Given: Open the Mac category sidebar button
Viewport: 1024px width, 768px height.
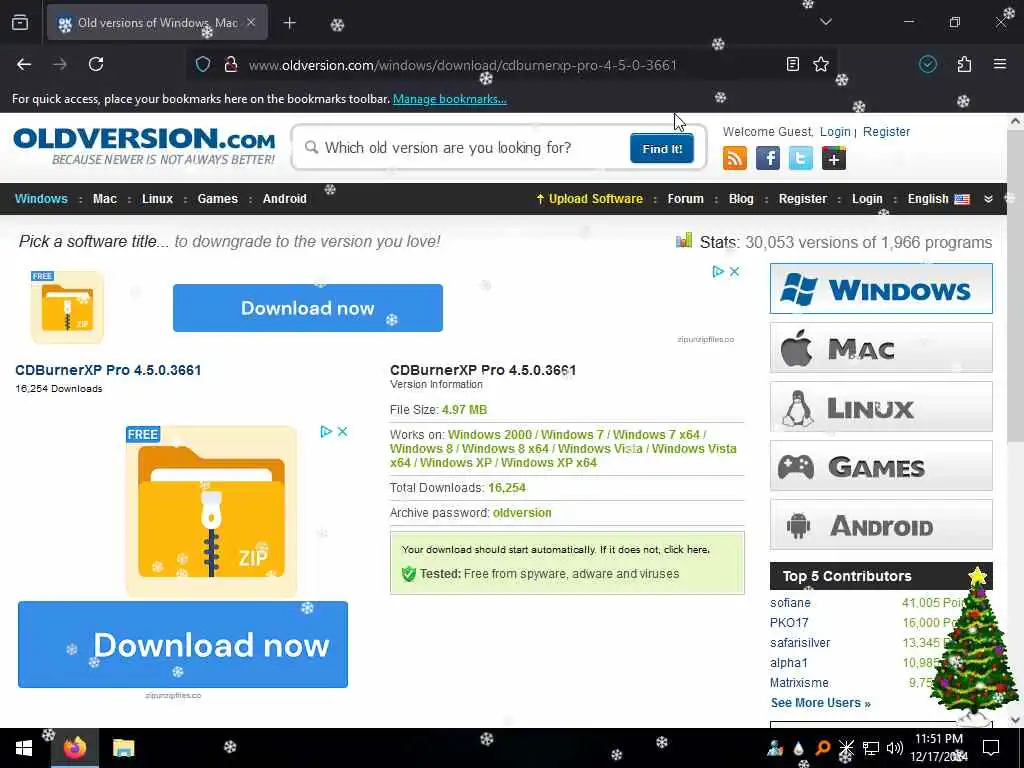Looking at the screenshot, I should click(x=881, y=348).
